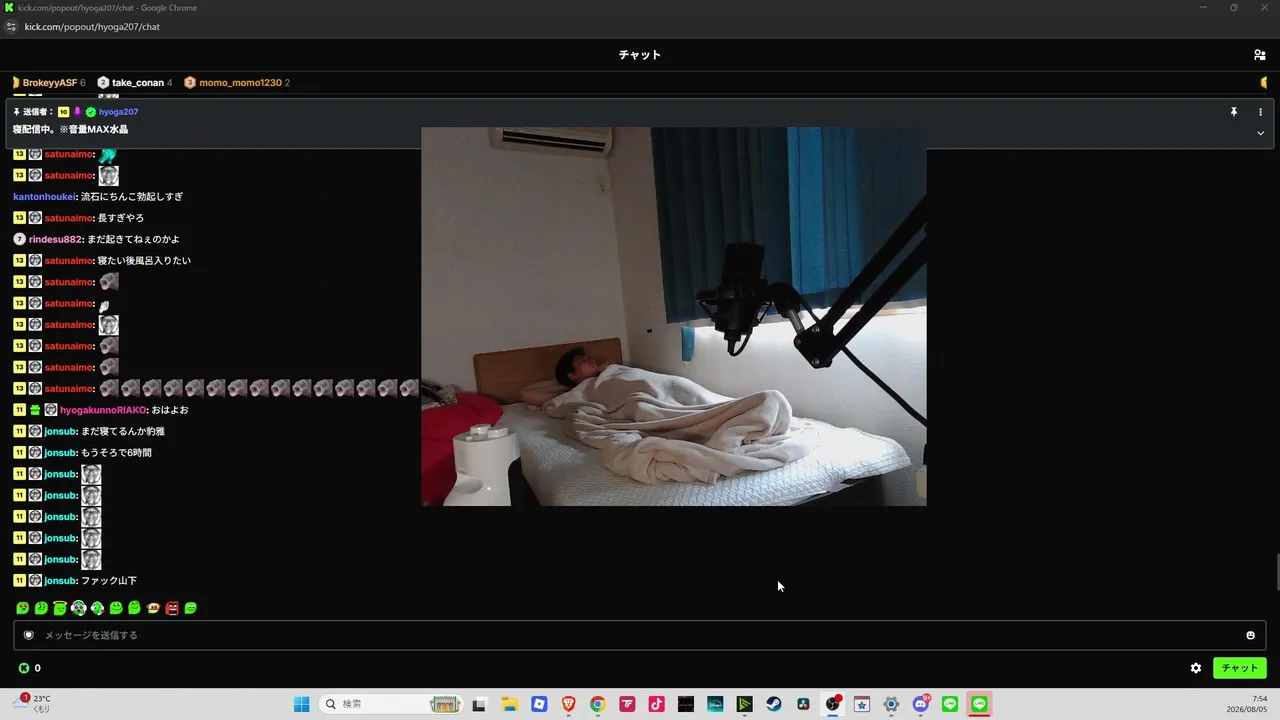Click satunaimo name beside 長すぎやろ message
This screenshot has height=720, width=1280.
tap(69, 218)
